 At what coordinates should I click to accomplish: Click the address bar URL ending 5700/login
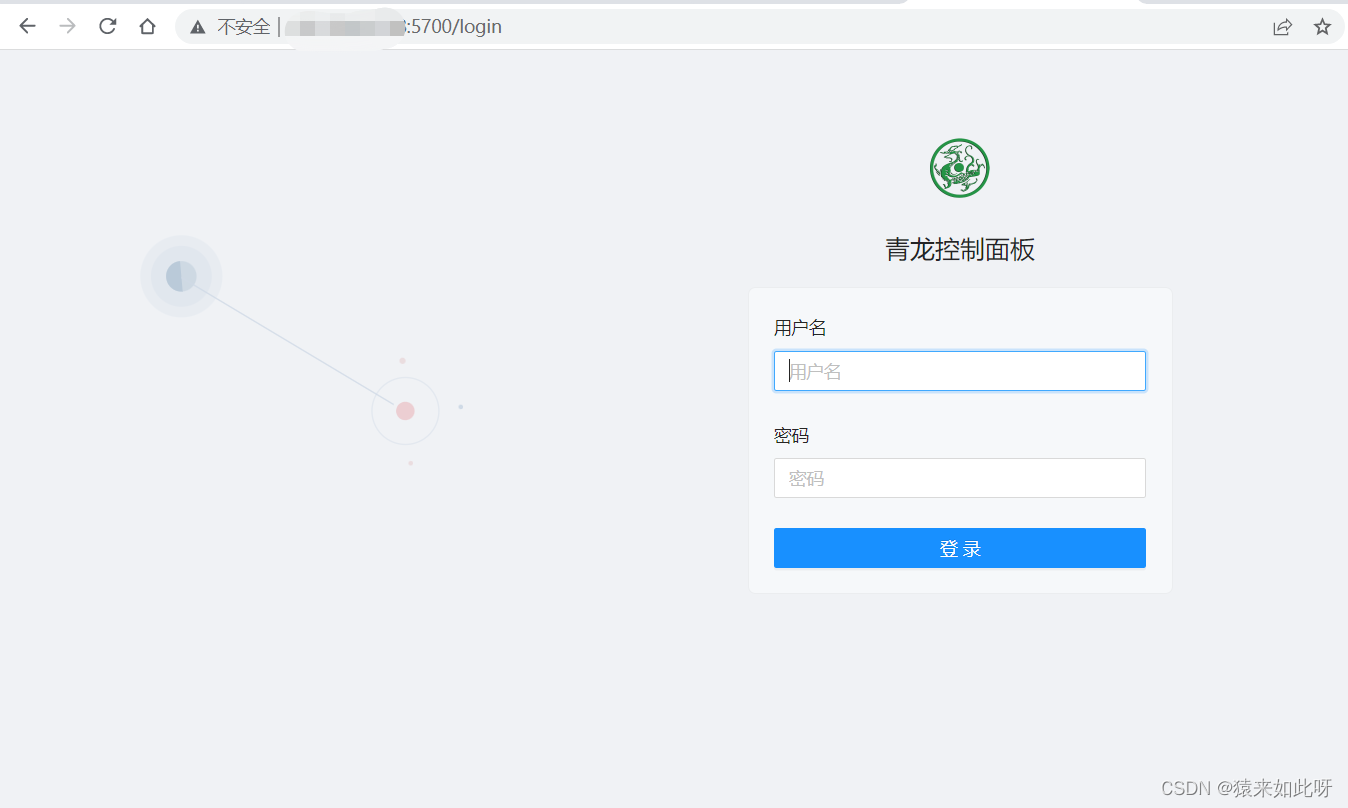394,27
